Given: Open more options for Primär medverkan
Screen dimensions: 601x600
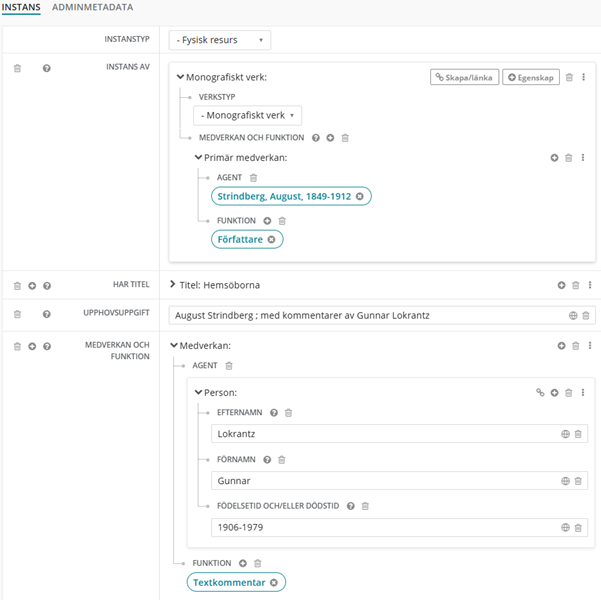Looking at the screenshot, I should point(583,158).
